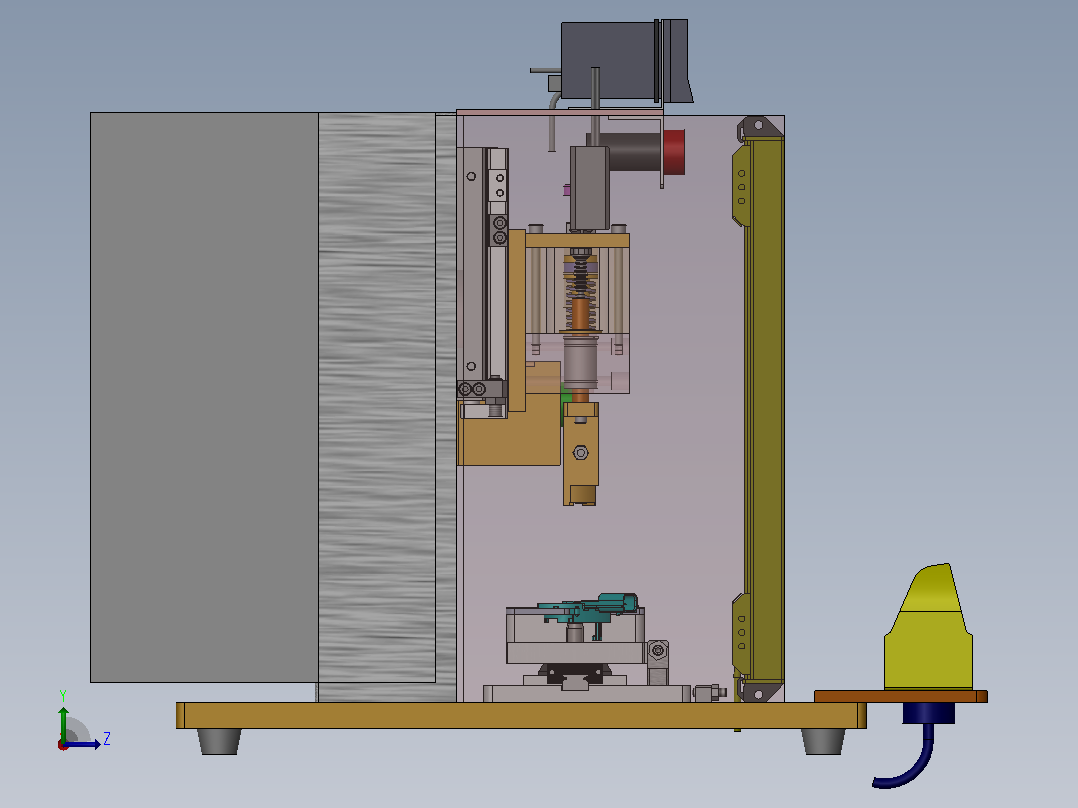Image resolution: width=1078 pixels, height=808 pixels.
Task: Select the gray block below the motor
Action: (x=590, y=187)
